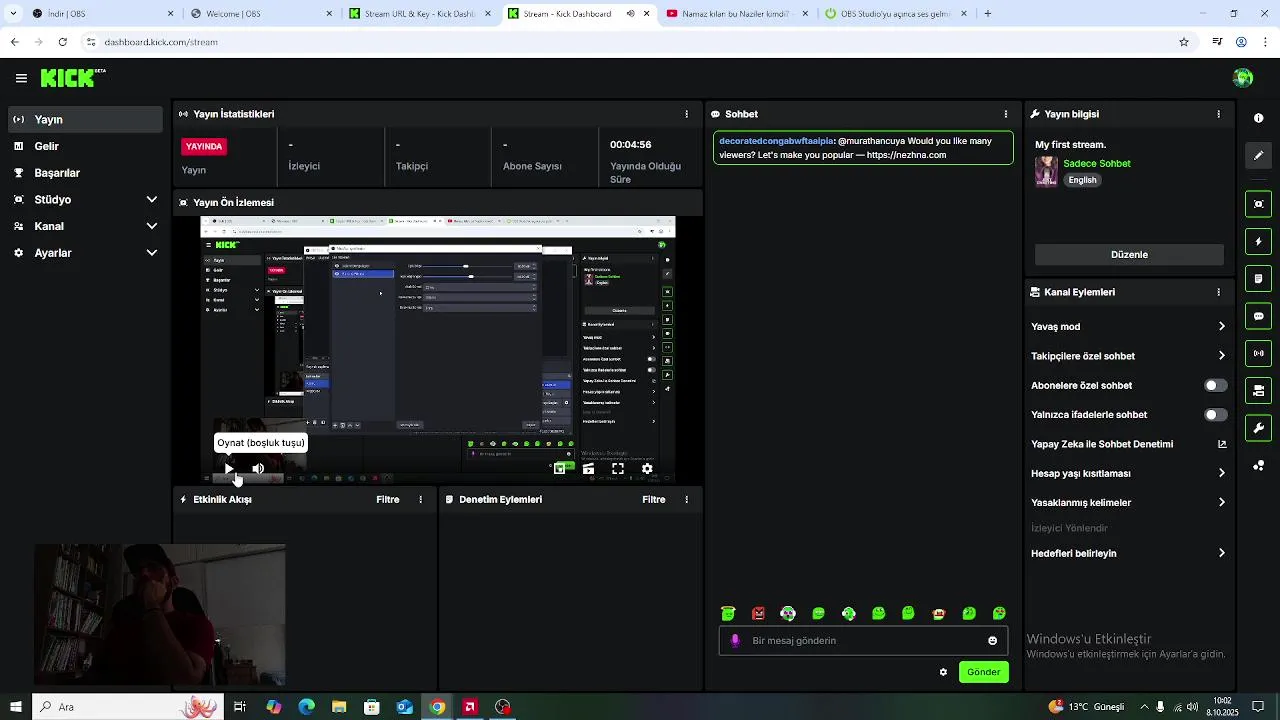Toggle Yalnızca ifadelerle sohbet switch
Viewport: 1280px width, 720px height.
[1215, 415]
